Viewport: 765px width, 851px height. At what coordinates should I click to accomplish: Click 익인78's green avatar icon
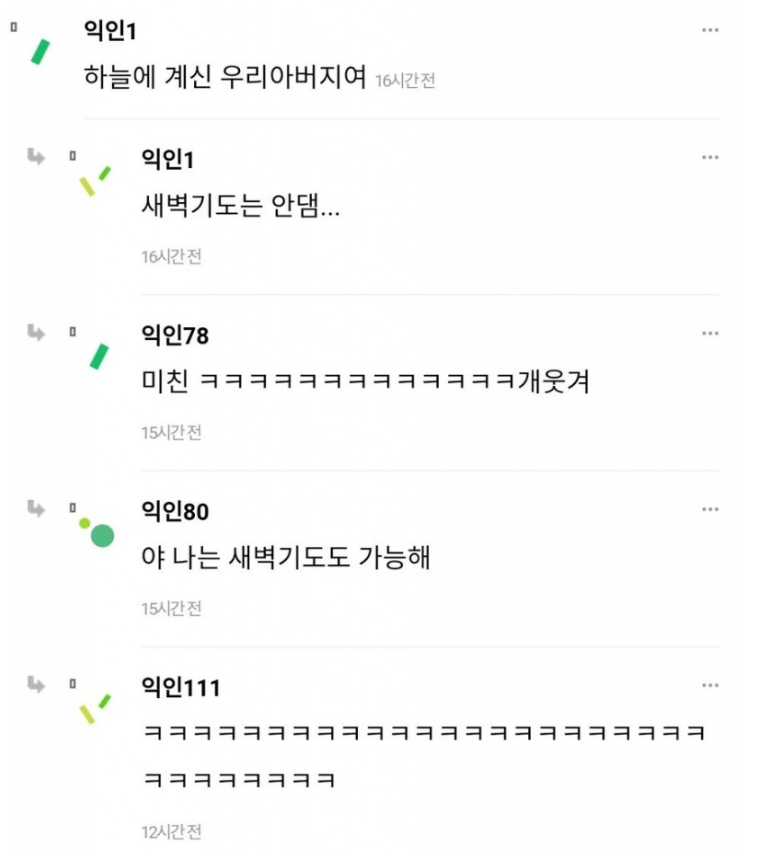[x=99, y=355]
